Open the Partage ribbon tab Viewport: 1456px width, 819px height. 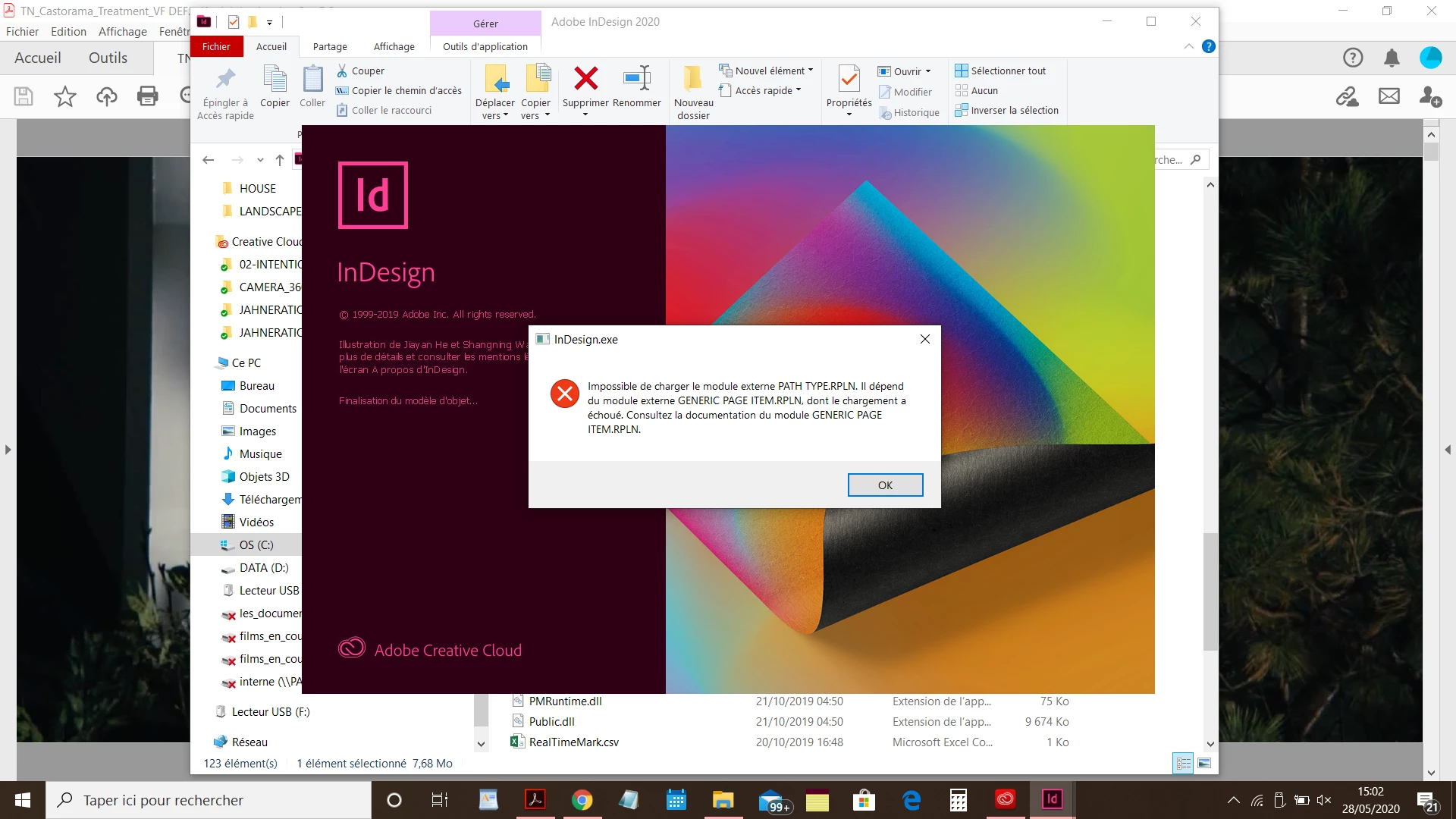click(x=330, y=46)
